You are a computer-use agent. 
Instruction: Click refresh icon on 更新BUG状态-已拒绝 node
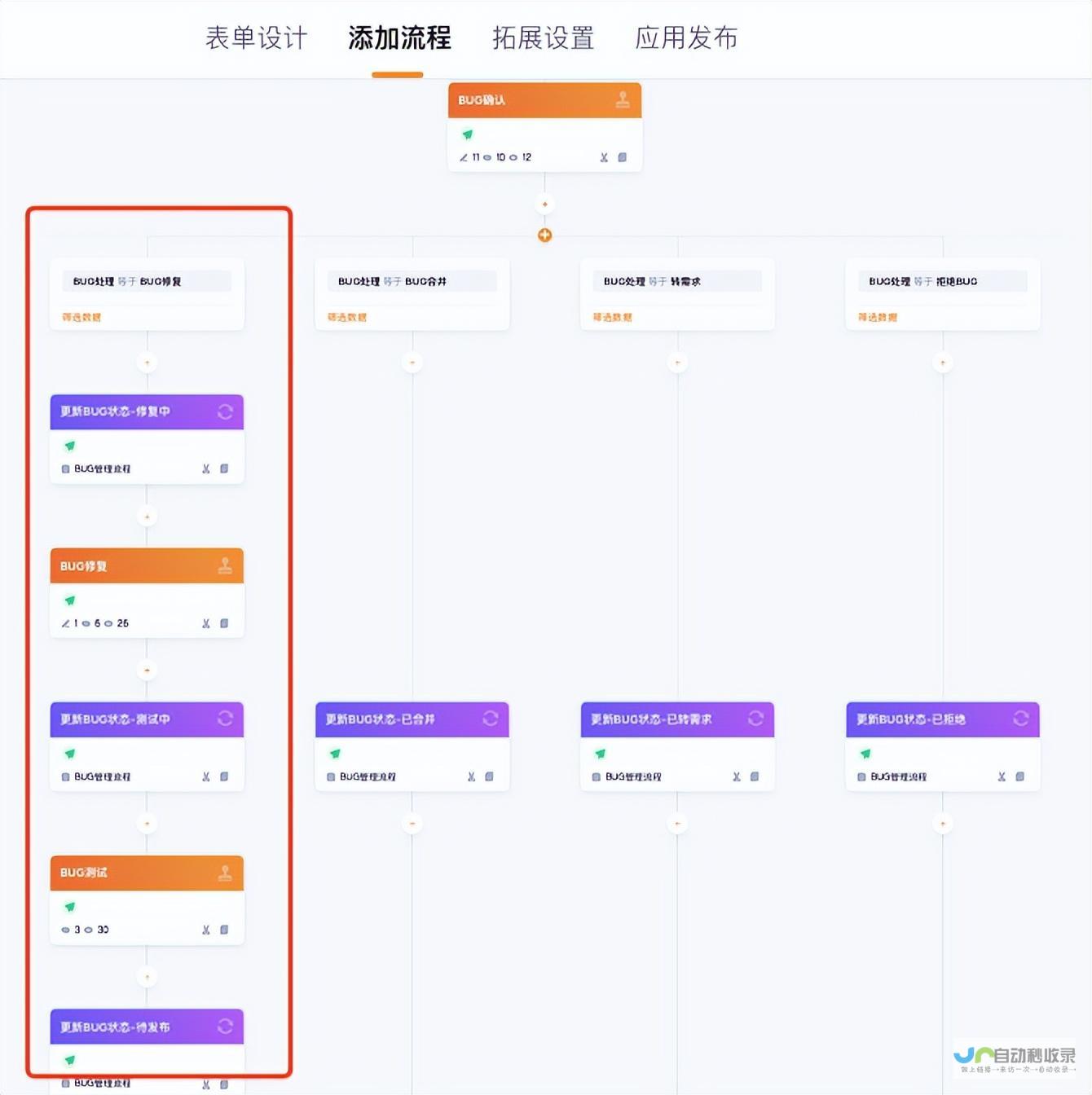point(1021,719)
